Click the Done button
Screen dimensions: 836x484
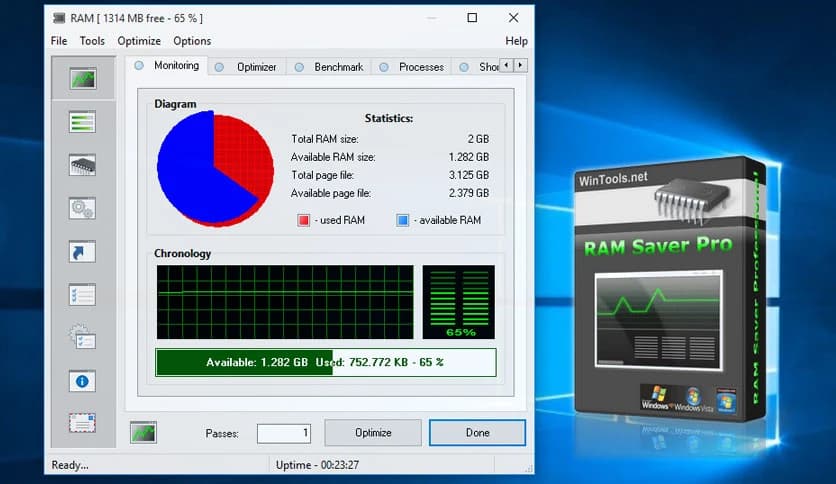click(x=477, y=433)
